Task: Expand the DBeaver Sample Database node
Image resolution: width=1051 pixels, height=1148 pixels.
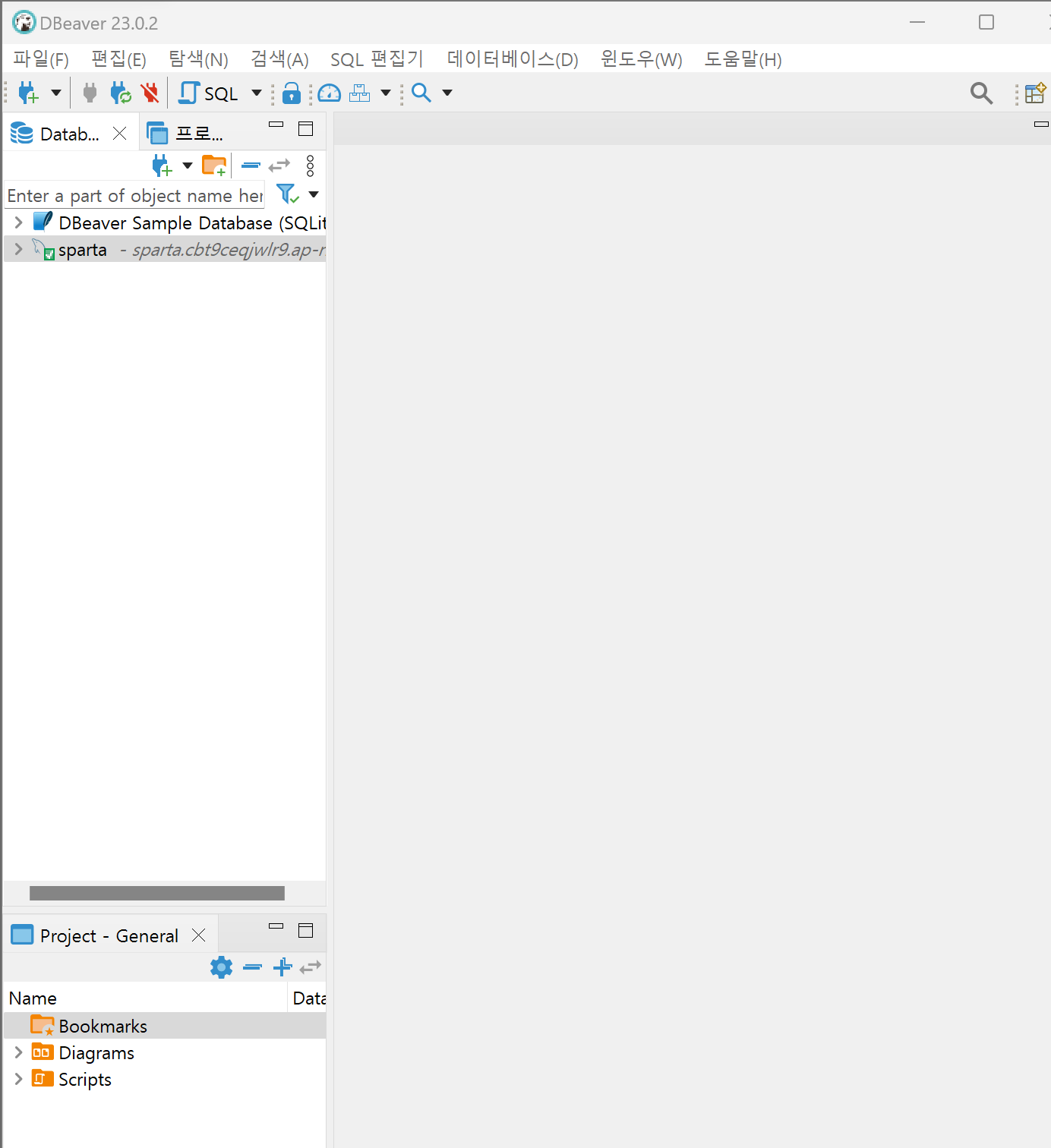Action: point(19,222)
